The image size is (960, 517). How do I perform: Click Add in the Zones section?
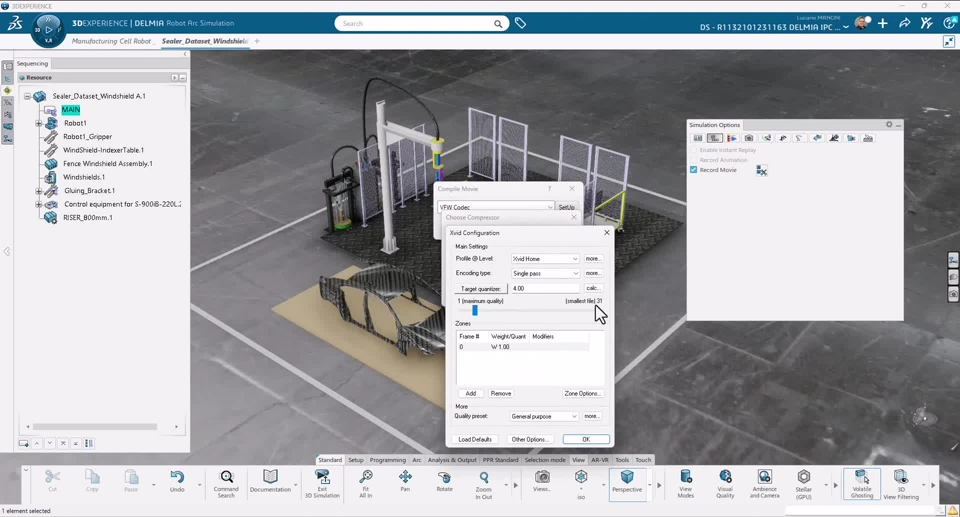point(470,393)
